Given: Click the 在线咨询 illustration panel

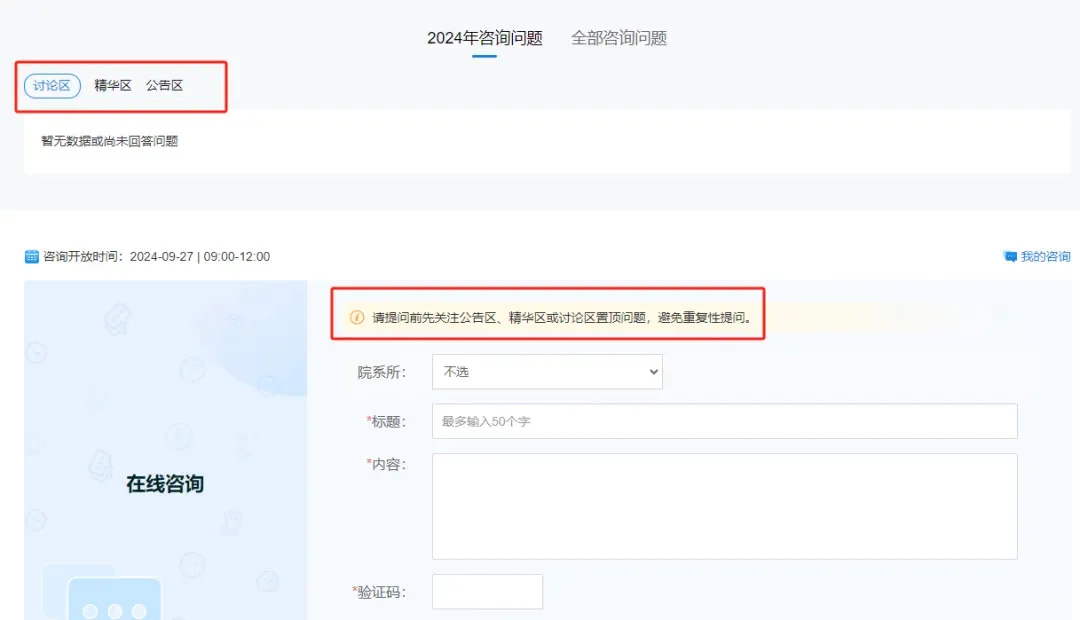Looking at the screenshot, I should click(163, 450).
